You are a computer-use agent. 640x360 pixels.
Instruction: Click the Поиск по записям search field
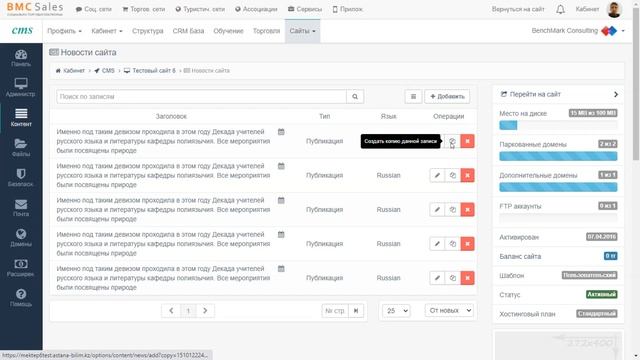coord(202,97)
